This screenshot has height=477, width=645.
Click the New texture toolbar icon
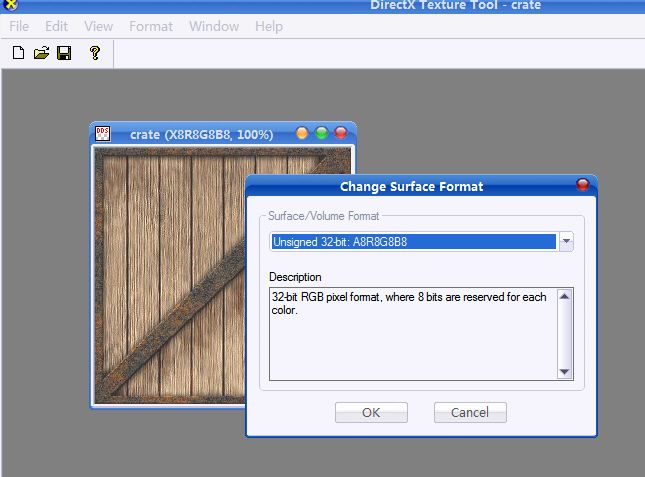point(19,53)
